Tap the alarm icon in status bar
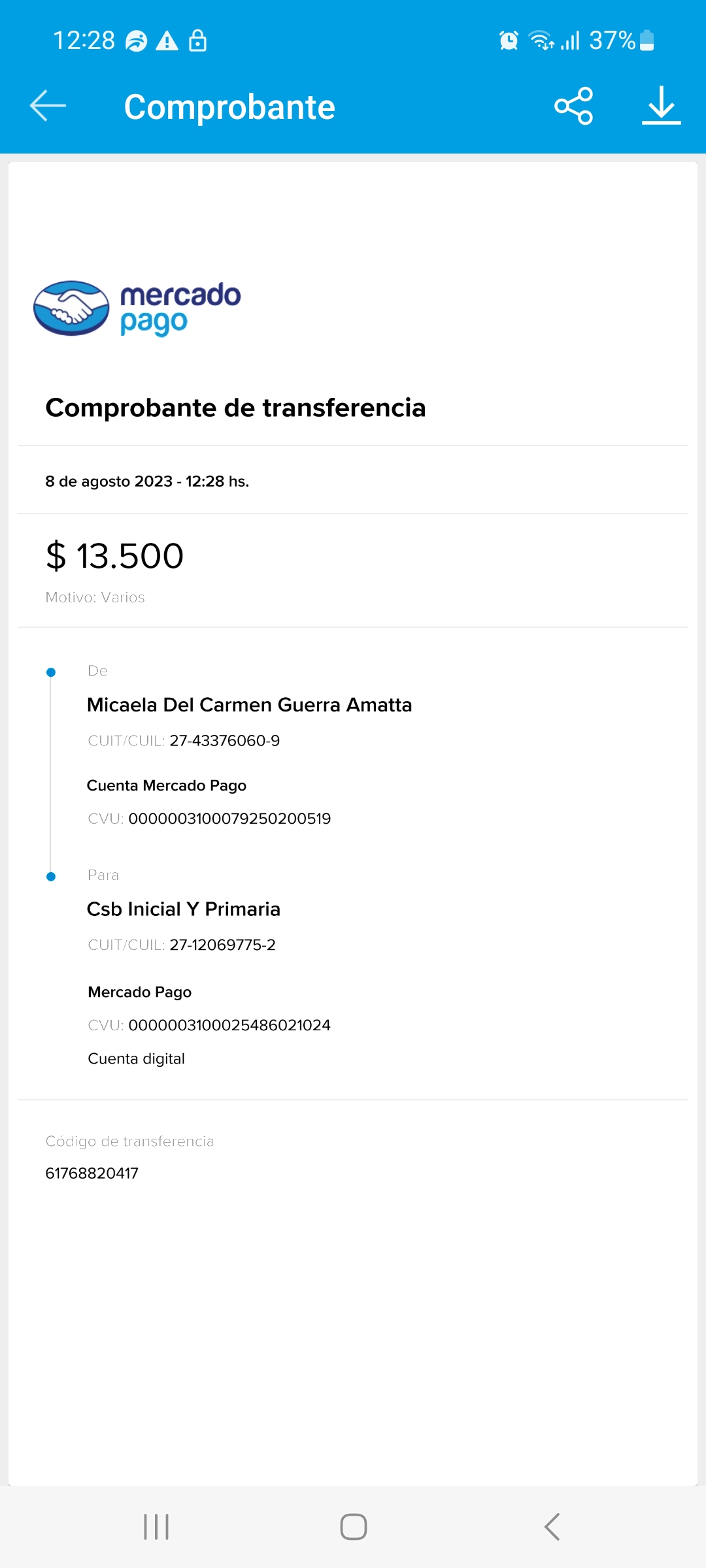 509,41
